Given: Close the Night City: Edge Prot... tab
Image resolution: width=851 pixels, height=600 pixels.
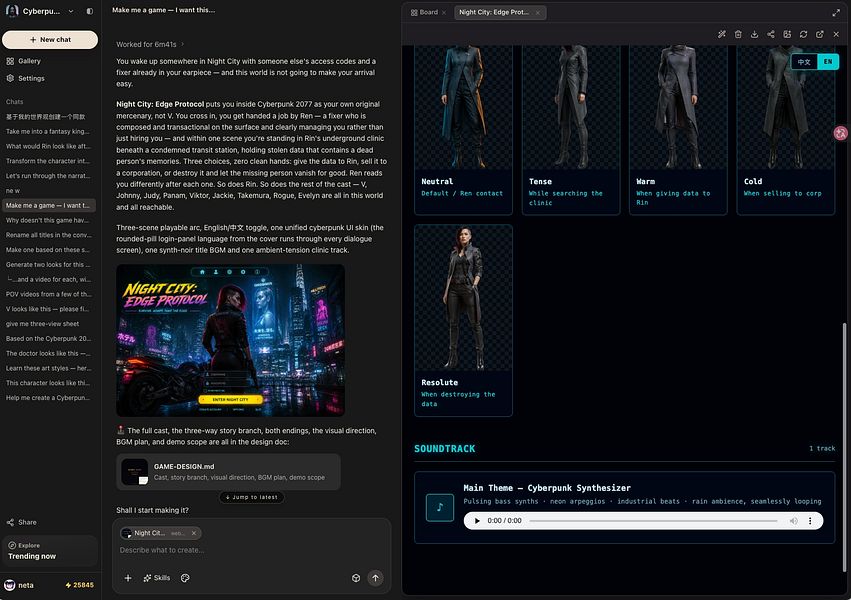Looking at the screenshot, I should [x=538, y=12].
